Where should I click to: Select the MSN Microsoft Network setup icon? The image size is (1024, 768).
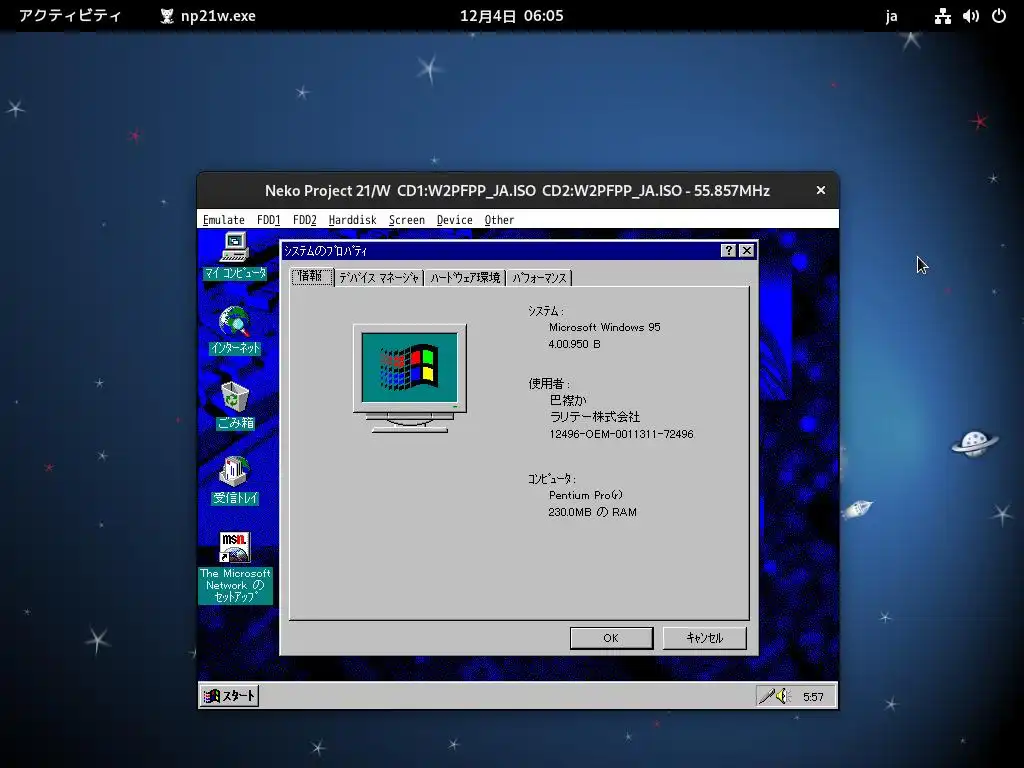pyautogui.click(x=234, y=567)
